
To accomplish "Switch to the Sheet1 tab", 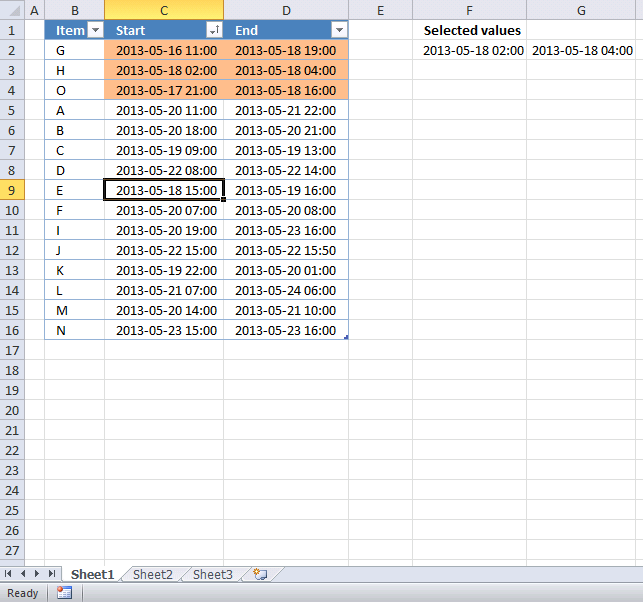I will 92,575.
